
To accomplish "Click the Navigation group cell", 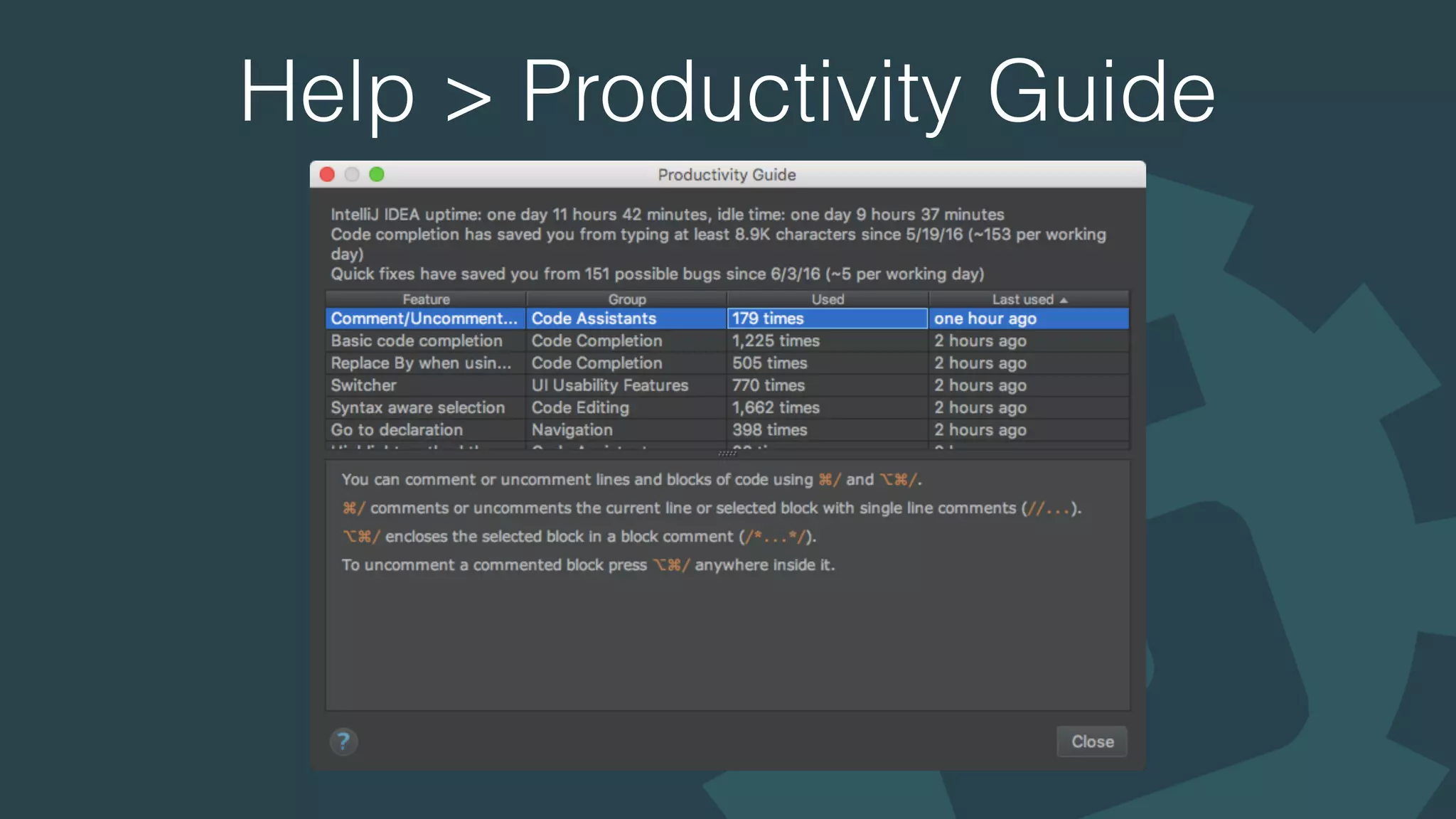I will (626, 429).
